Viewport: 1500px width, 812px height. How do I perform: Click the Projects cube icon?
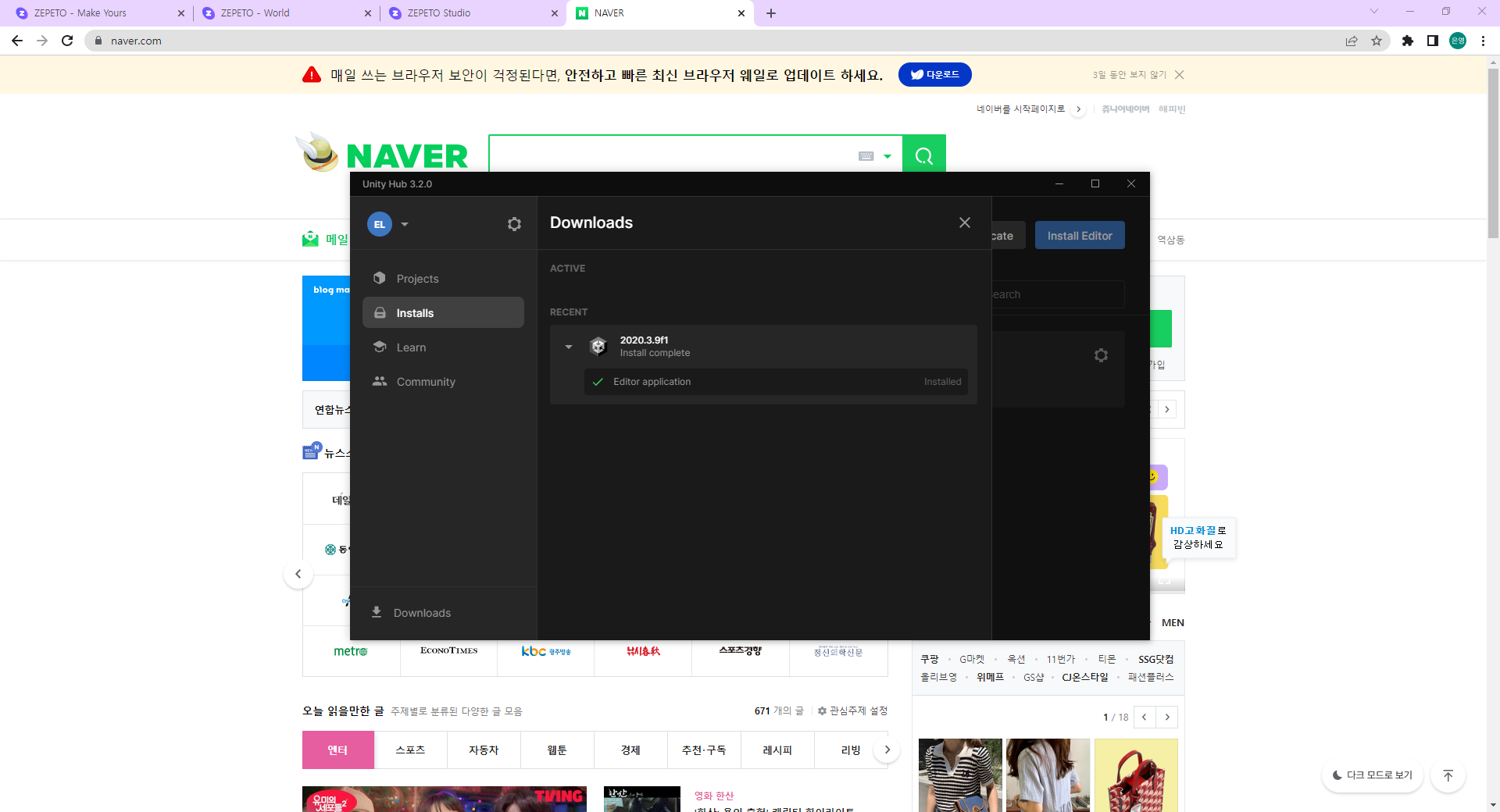coord(380,278)
